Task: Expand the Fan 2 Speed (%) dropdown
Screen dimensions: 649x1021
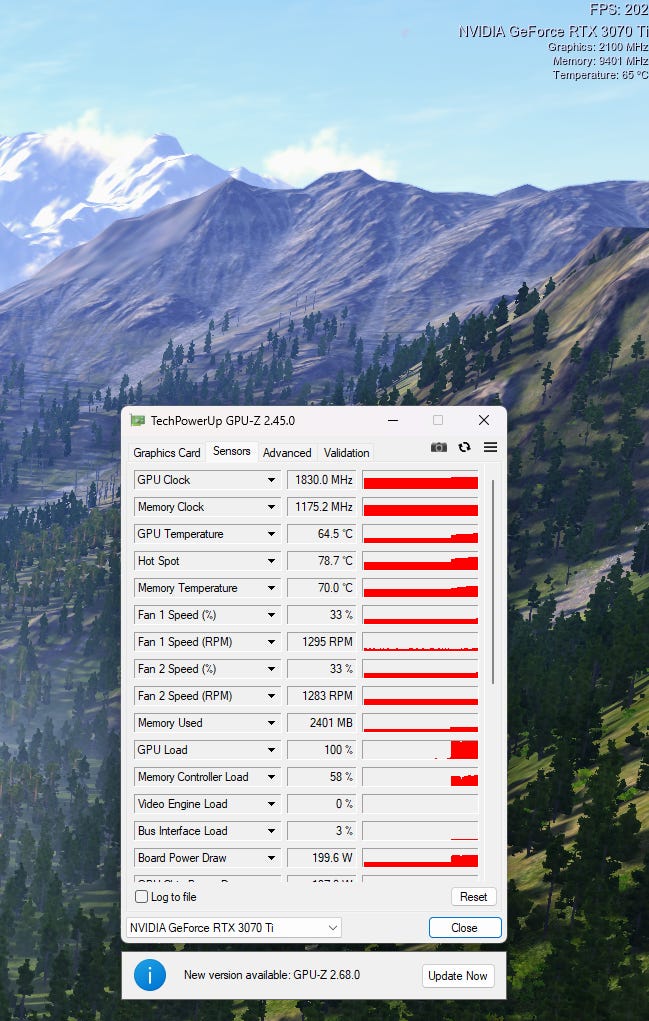Action: tap(271, 669)
